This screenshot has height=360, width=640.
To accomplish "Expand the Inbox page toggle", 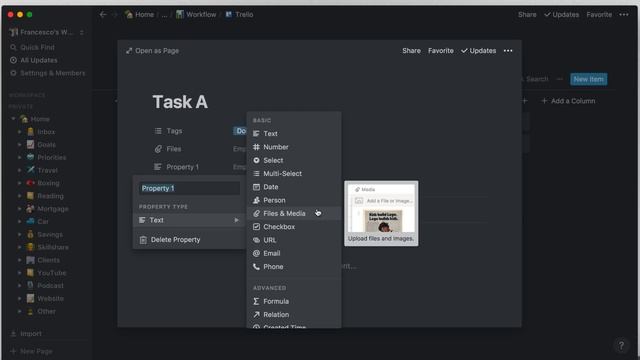I will pyautogui.click(x=19, y=132).
